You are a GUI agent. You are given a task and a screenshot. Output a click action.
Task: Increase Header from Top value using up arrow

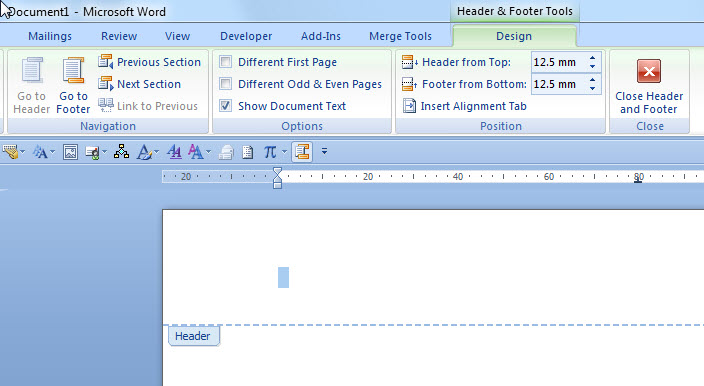click(593, 58)
